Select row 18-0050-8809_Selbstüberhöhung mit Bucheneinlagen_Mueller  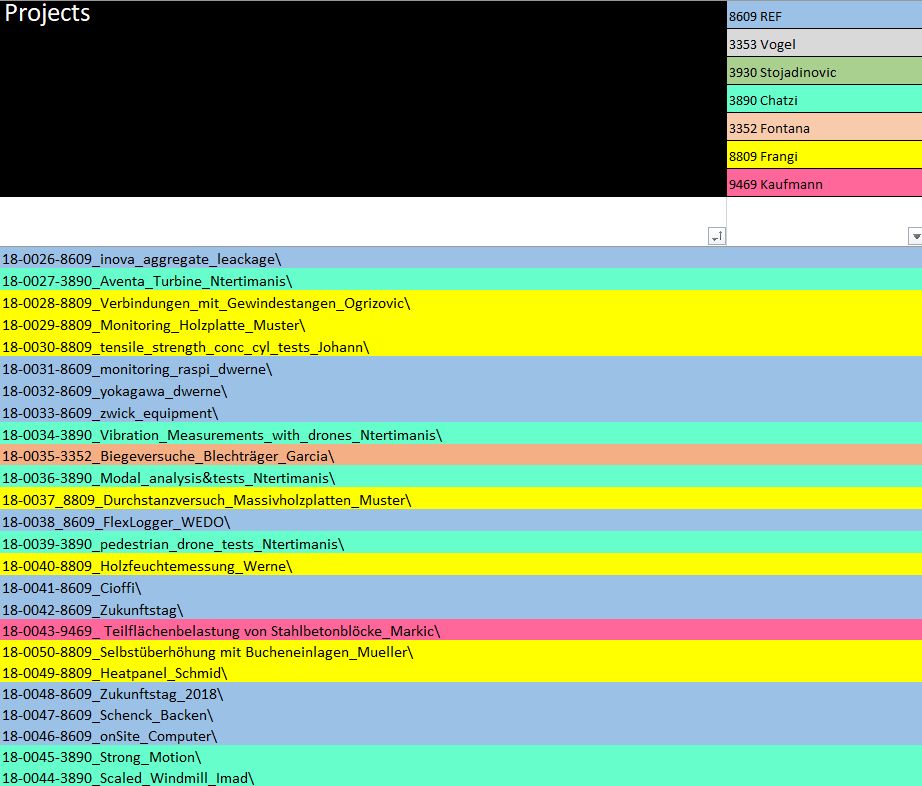tap(461, 651)
